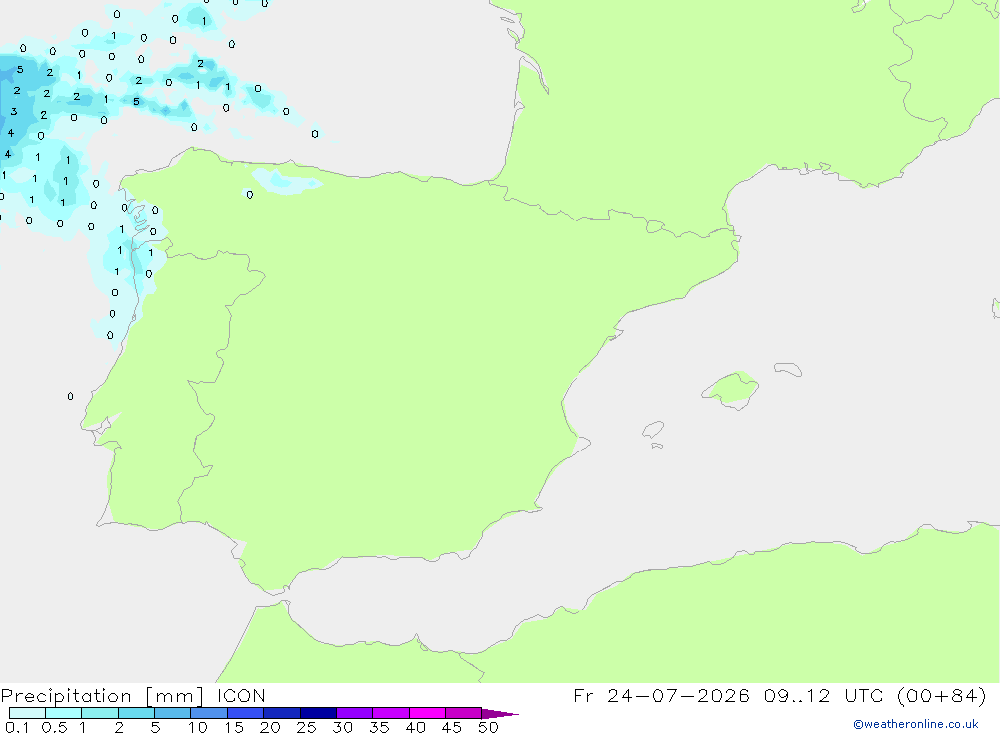This screenshot has width=1000, height=733.
Task: Click the 2–5 mm legend color swatch
Action: click(x=136, y=713)
